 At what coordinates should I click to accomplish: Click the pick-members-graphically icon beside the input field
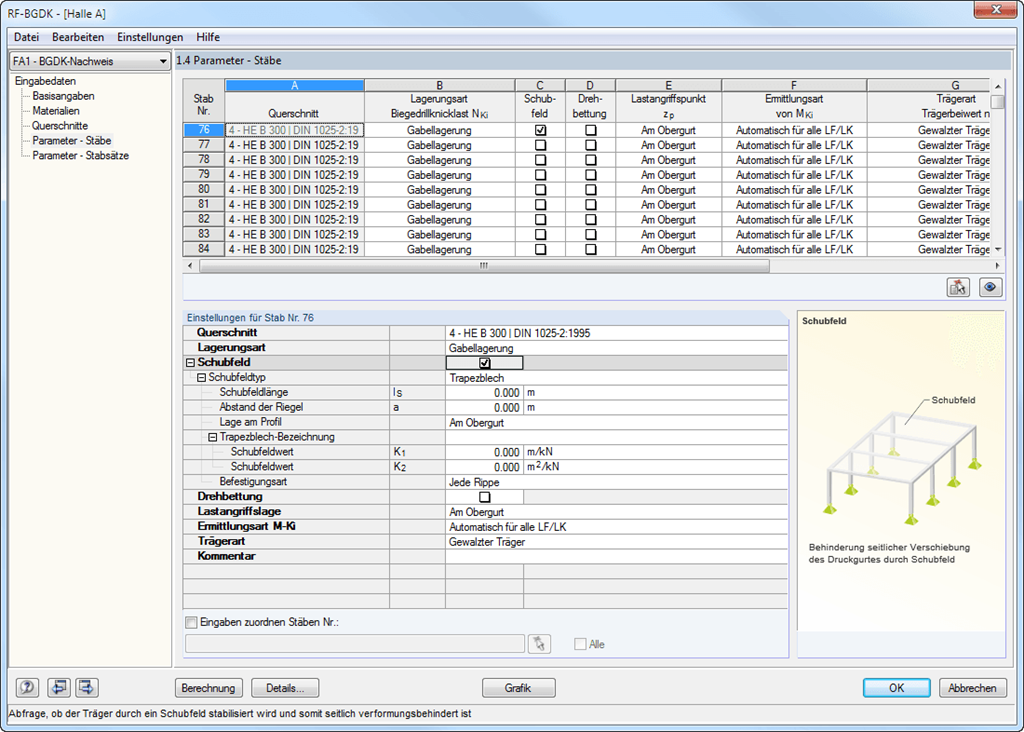click(540, 643)
